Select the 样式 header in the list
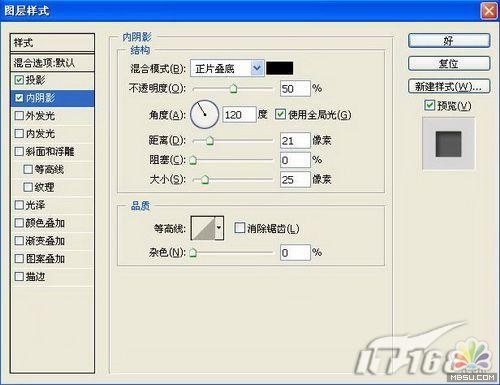 (52, 43)
